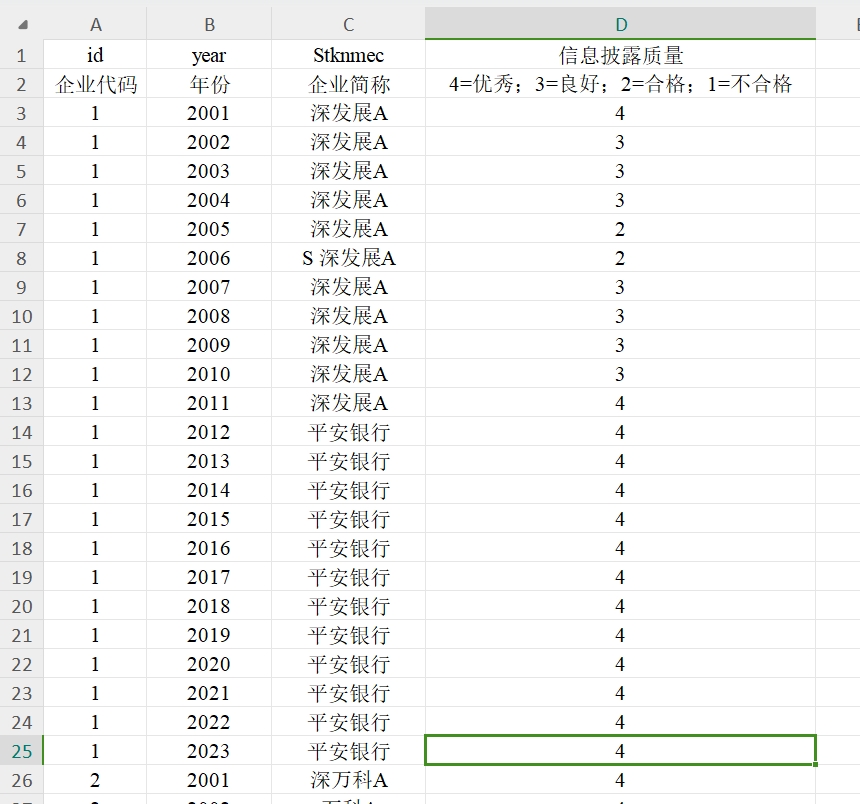The width and height of the screenshot is (860, 804).
Task: Click the '企业简称' cell
Action: (348, 84)
